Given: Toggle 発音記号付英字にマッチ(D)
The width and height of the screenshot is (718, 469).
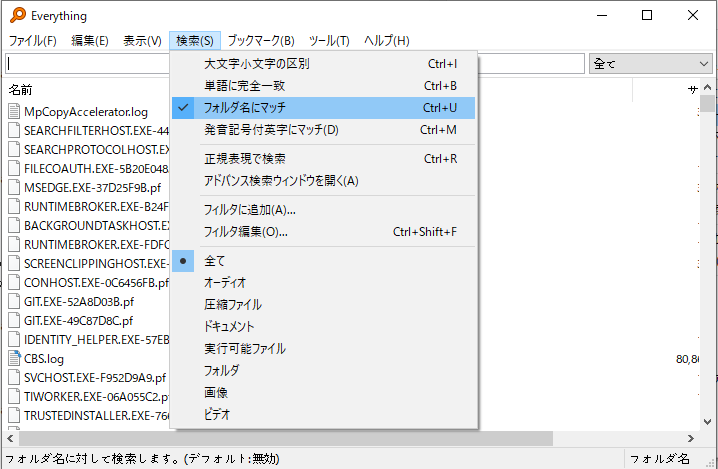Looking at the screenshot, I should pyautogui.click(x=323, y=130).
